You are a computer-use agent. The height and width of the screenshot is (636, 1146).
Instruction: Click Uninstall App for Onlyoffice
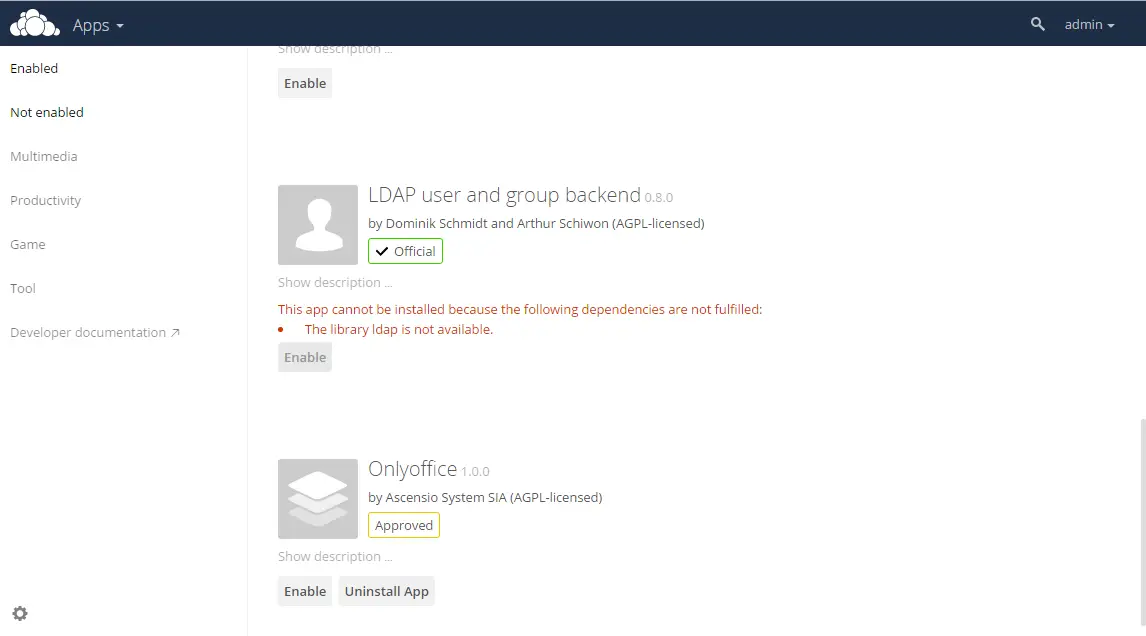pos(387,591)
